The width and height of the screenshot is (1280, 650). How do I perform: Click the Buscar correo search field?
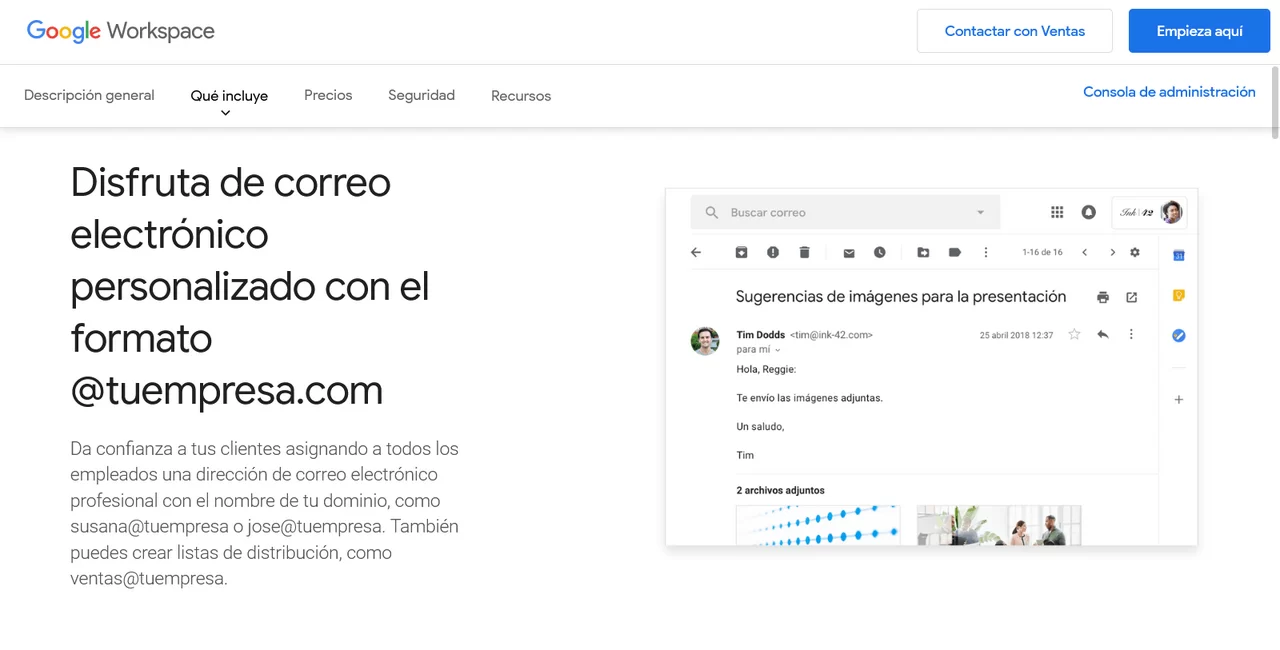click(845, 212)
